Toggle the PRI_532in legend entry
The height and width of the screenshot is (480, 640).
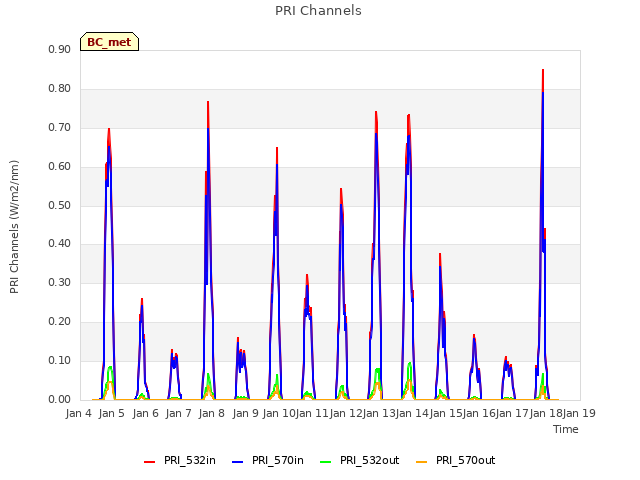tap(180, 460)
